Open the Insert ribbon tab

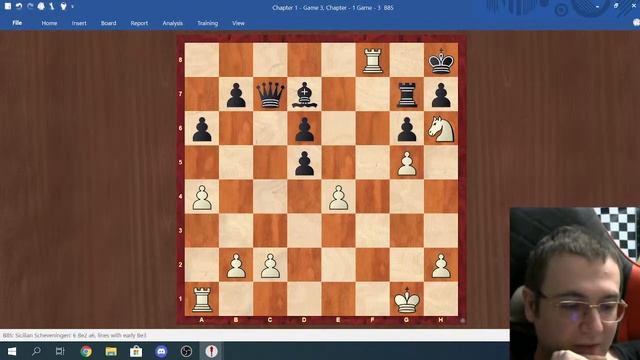79,23
